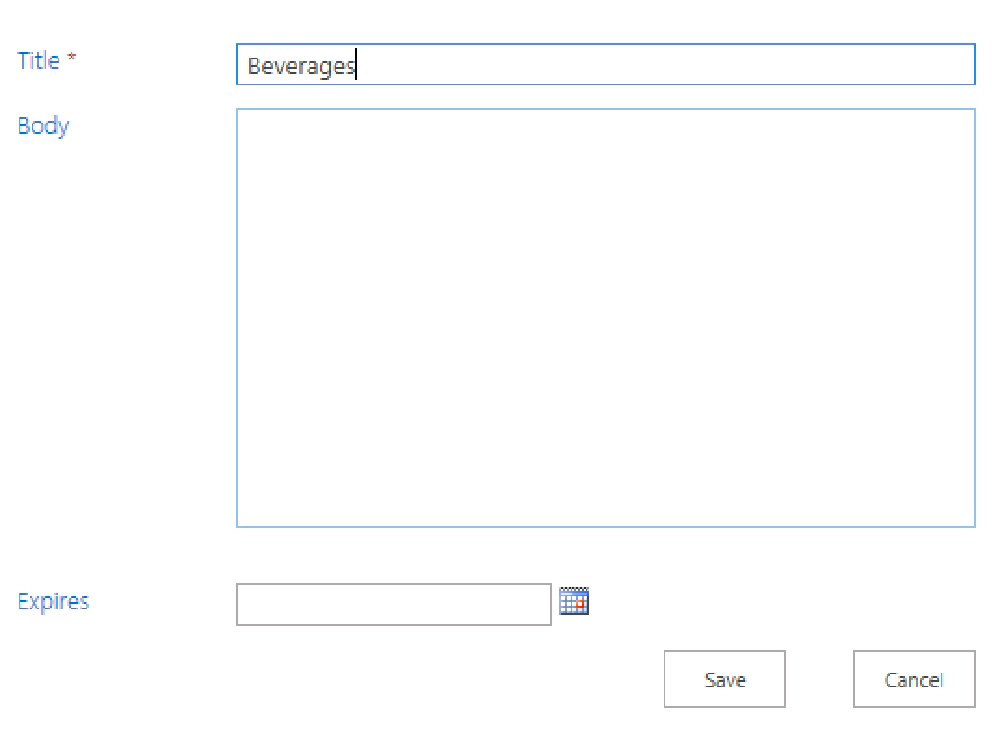The image size is (1000, 732).
Task: Cancel the form without saving
Action: pos(912,679)
